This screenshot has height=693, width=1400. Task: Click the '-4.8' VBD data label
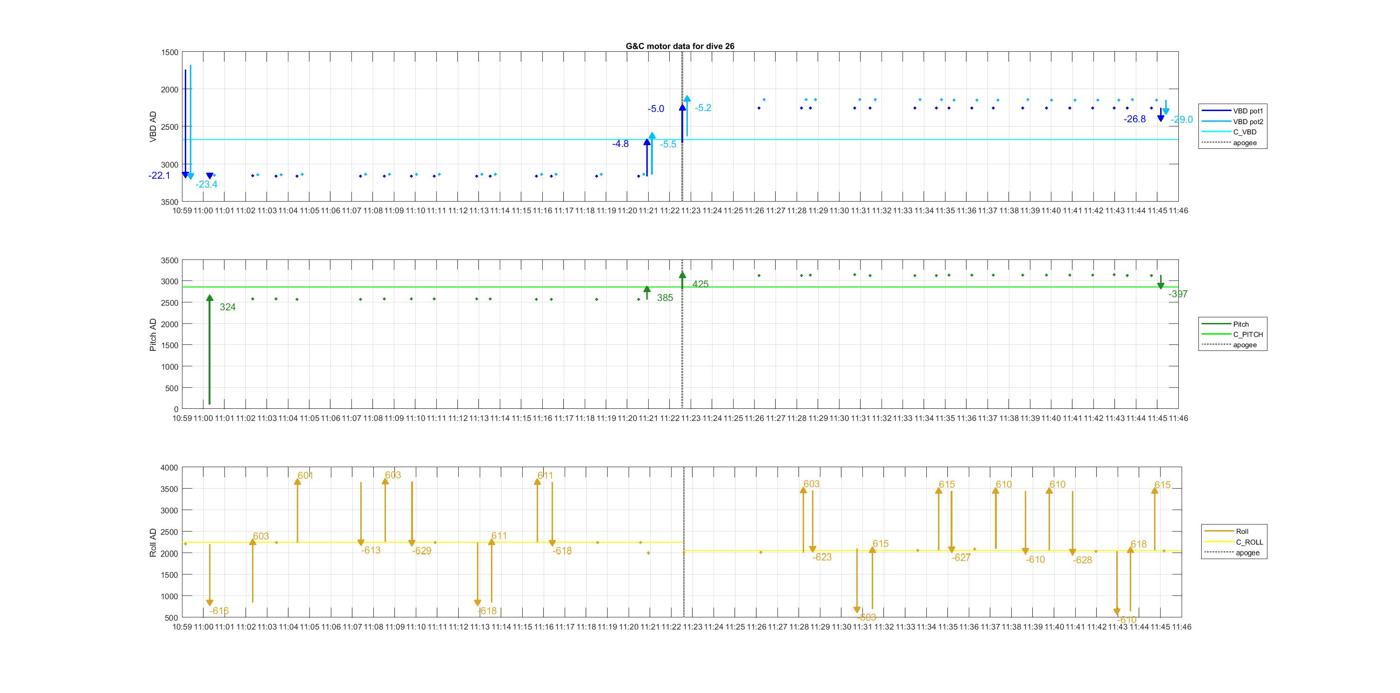click(x=621, y=144)
